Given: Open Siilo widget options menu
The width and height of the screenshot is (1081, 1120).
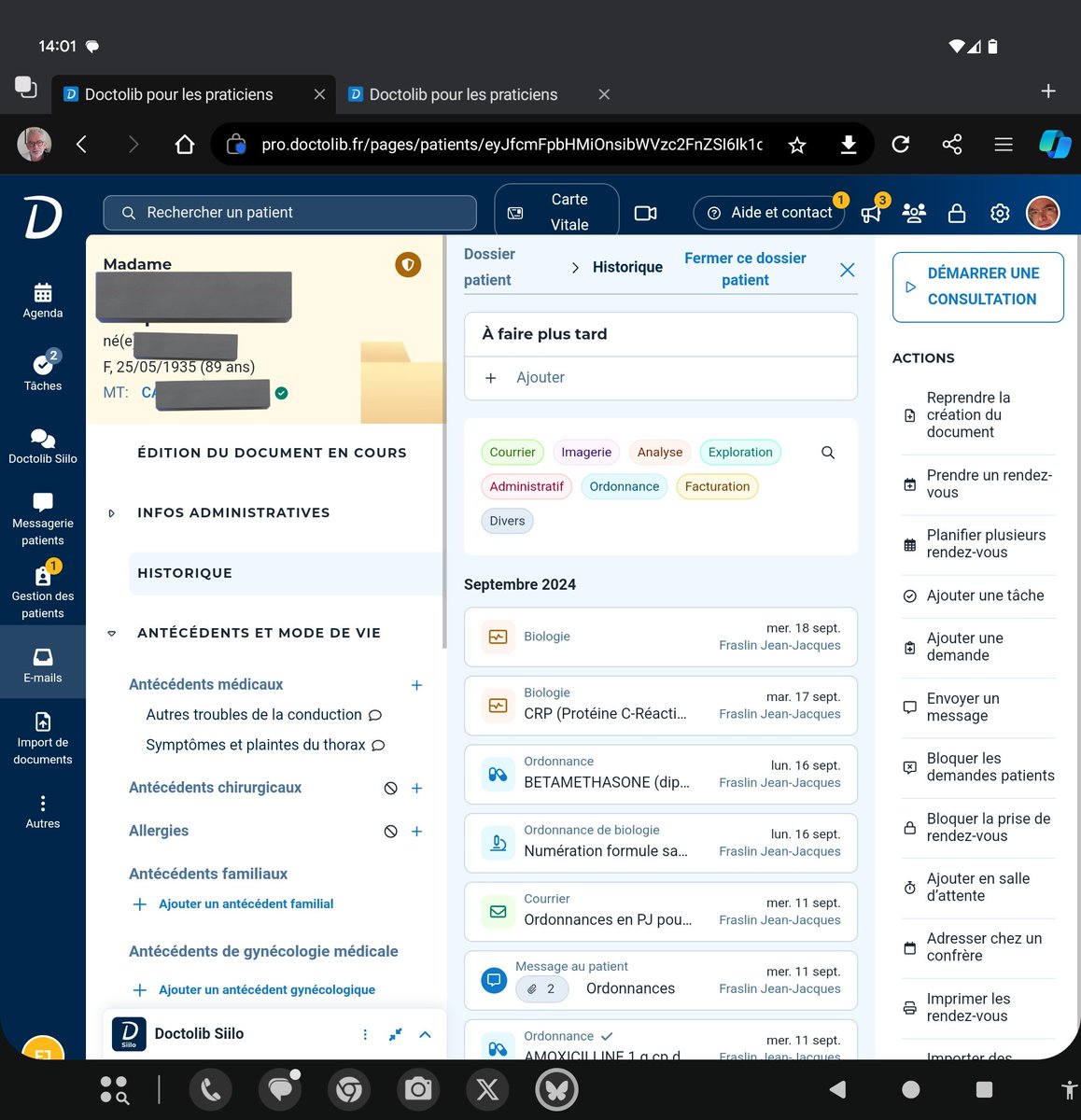Looking at the screenshot, I should 365,1034.
